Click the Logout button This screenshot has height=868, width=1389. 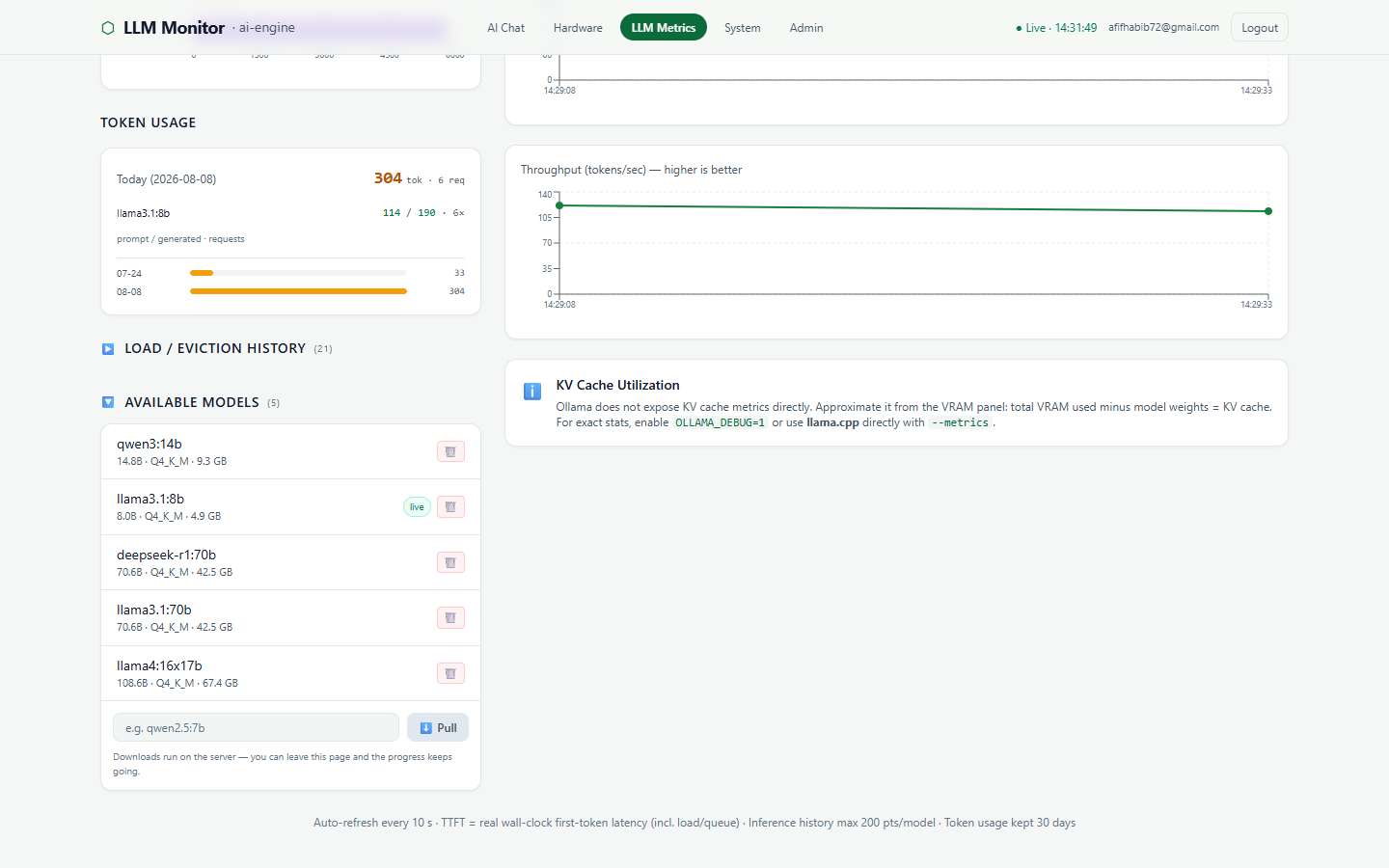coord(1260,28)
